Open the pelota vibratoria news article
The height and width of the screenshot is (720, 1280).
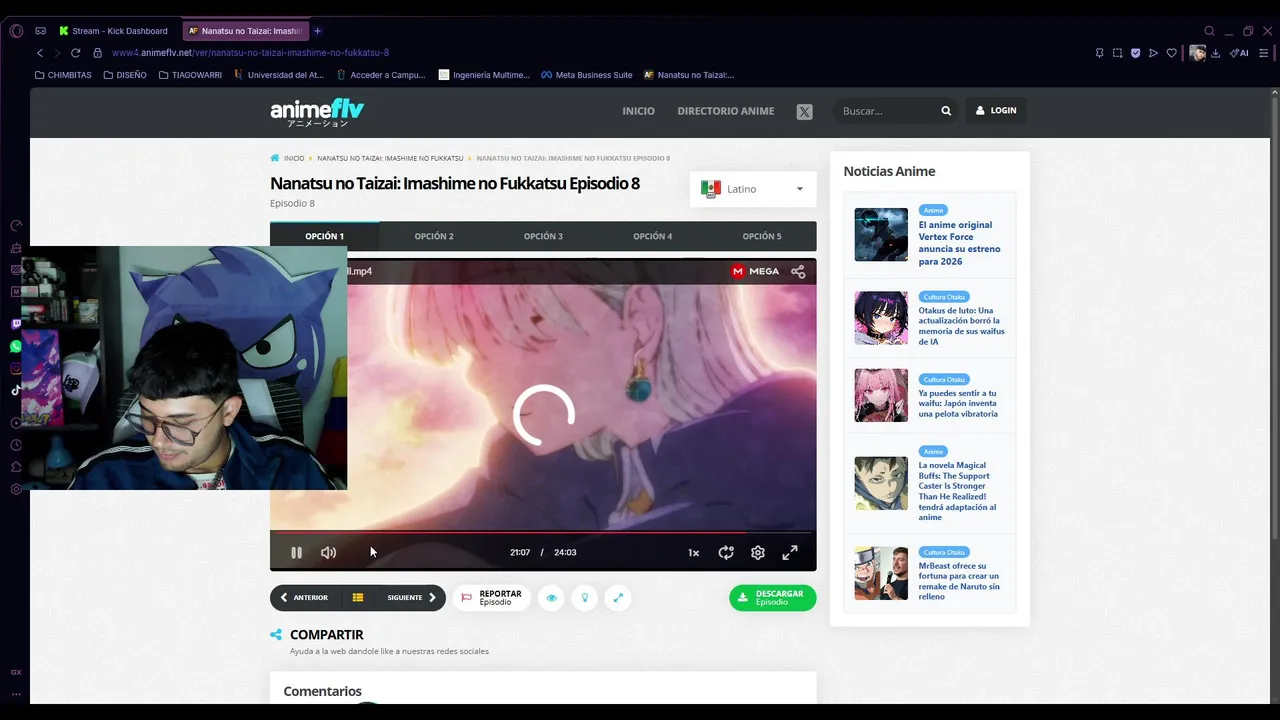[x=958, y=403]
